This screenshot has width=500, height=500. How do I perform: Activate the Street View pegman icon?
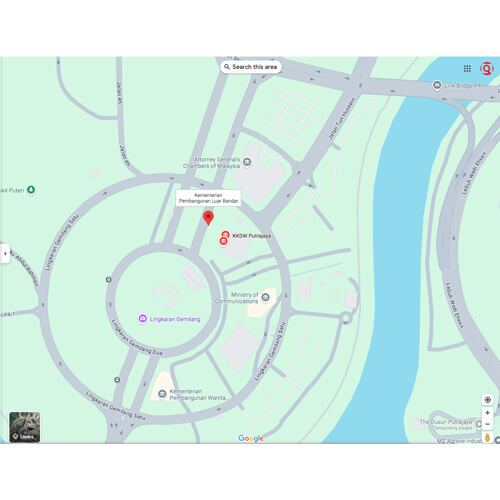488,437
